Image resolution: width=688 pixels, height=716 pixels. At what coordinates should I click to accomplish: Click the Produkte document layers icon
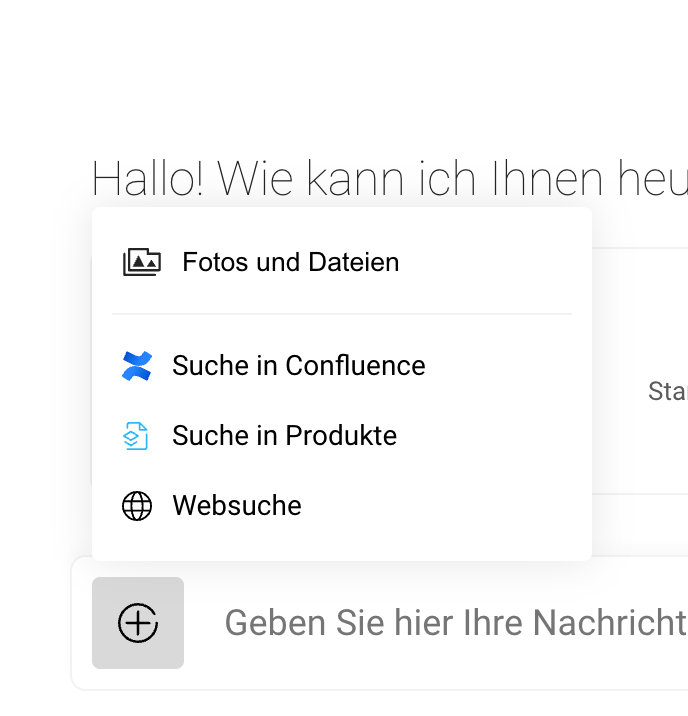136,436
